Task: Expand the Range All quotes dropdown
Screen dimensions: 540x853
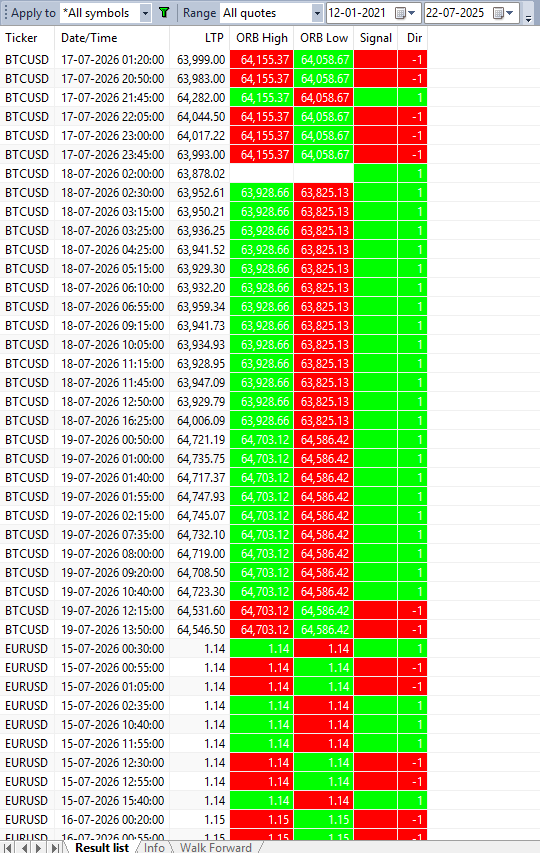Action: (318, 13)
